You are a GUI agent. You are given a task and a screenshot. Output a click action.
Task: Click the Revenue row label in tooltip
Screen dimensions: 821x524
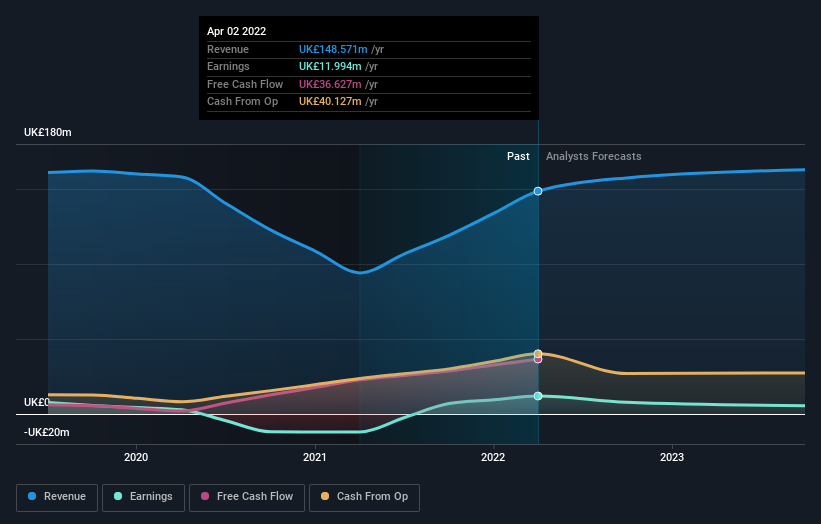tap(228, 49)
